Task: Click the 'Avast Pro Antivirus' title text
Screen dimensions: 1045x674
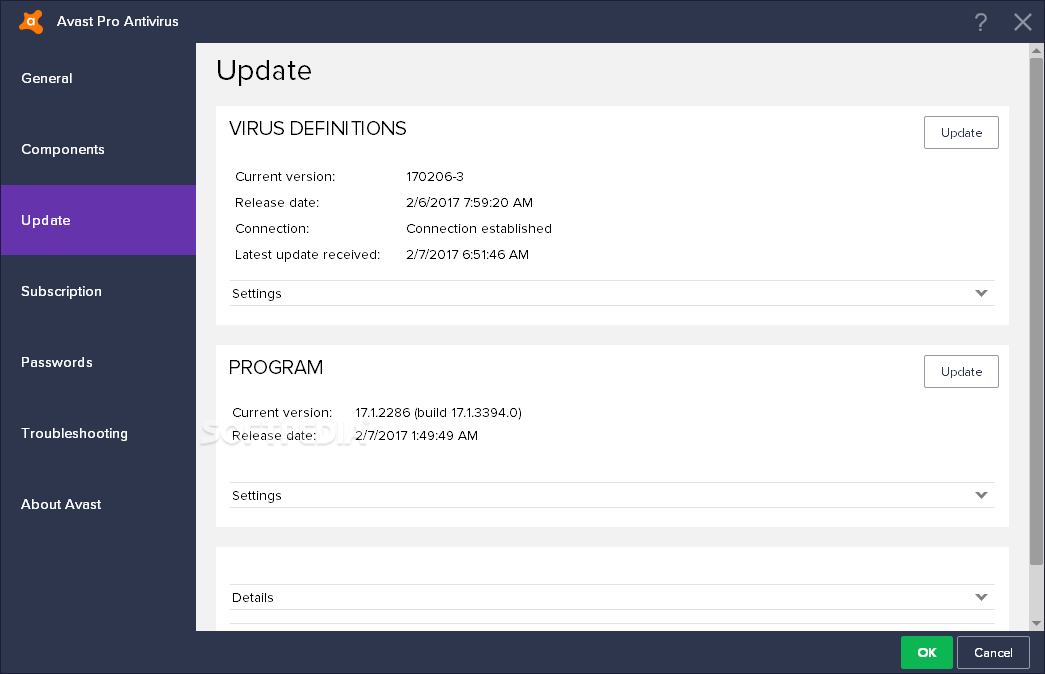Action: [117, 21]
